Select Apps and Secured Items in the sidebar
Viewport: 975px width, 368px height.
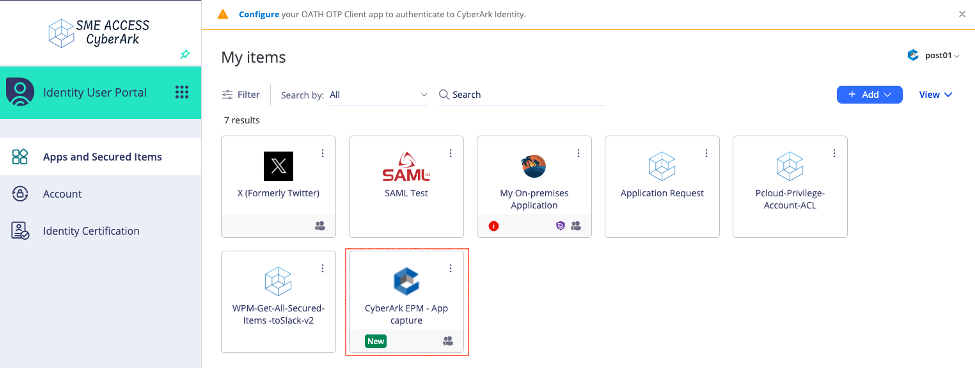(x=101, y=157)
